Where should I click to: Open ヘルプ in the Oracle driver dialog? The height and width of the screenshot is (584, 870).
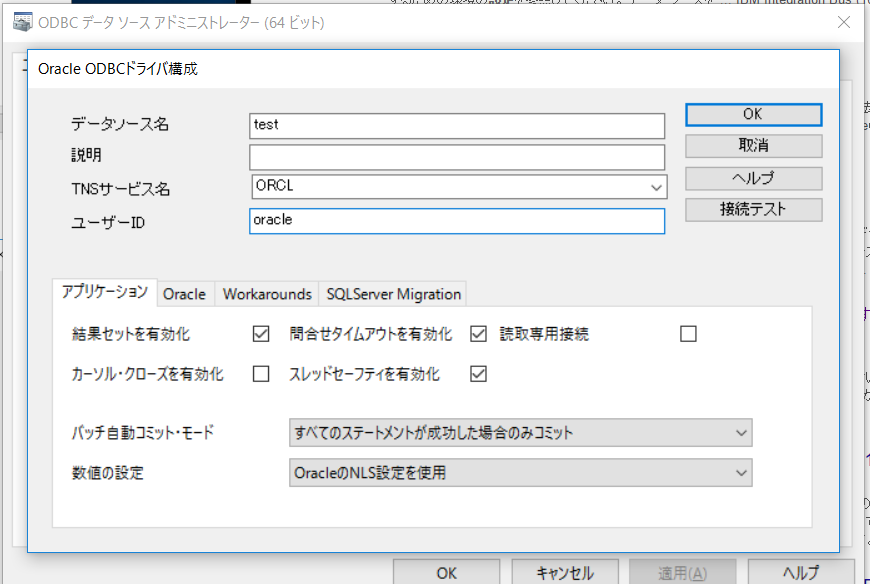[x=753, y=178]
